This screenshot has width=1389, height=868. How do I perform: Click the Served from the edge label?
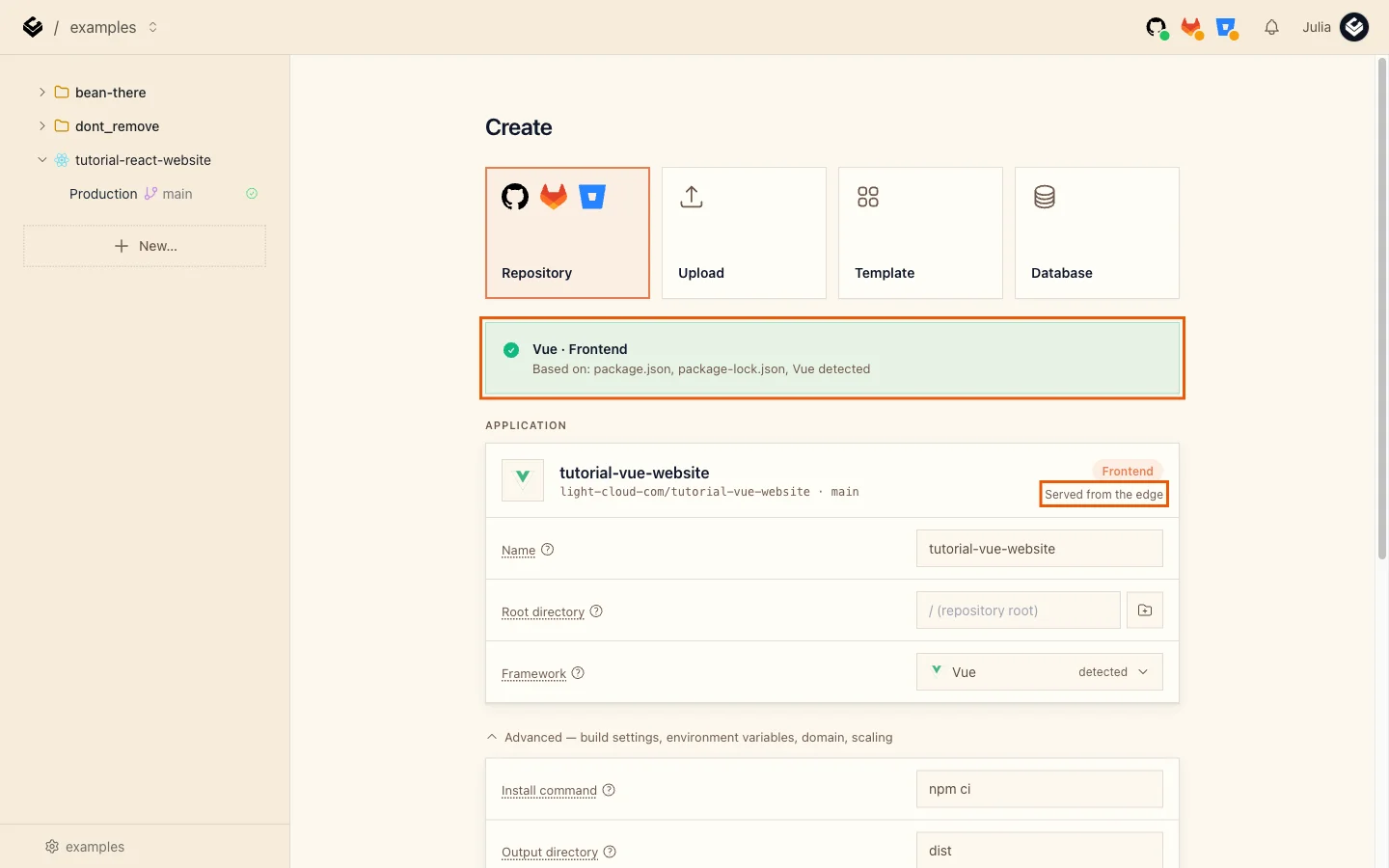(1103, 495)
